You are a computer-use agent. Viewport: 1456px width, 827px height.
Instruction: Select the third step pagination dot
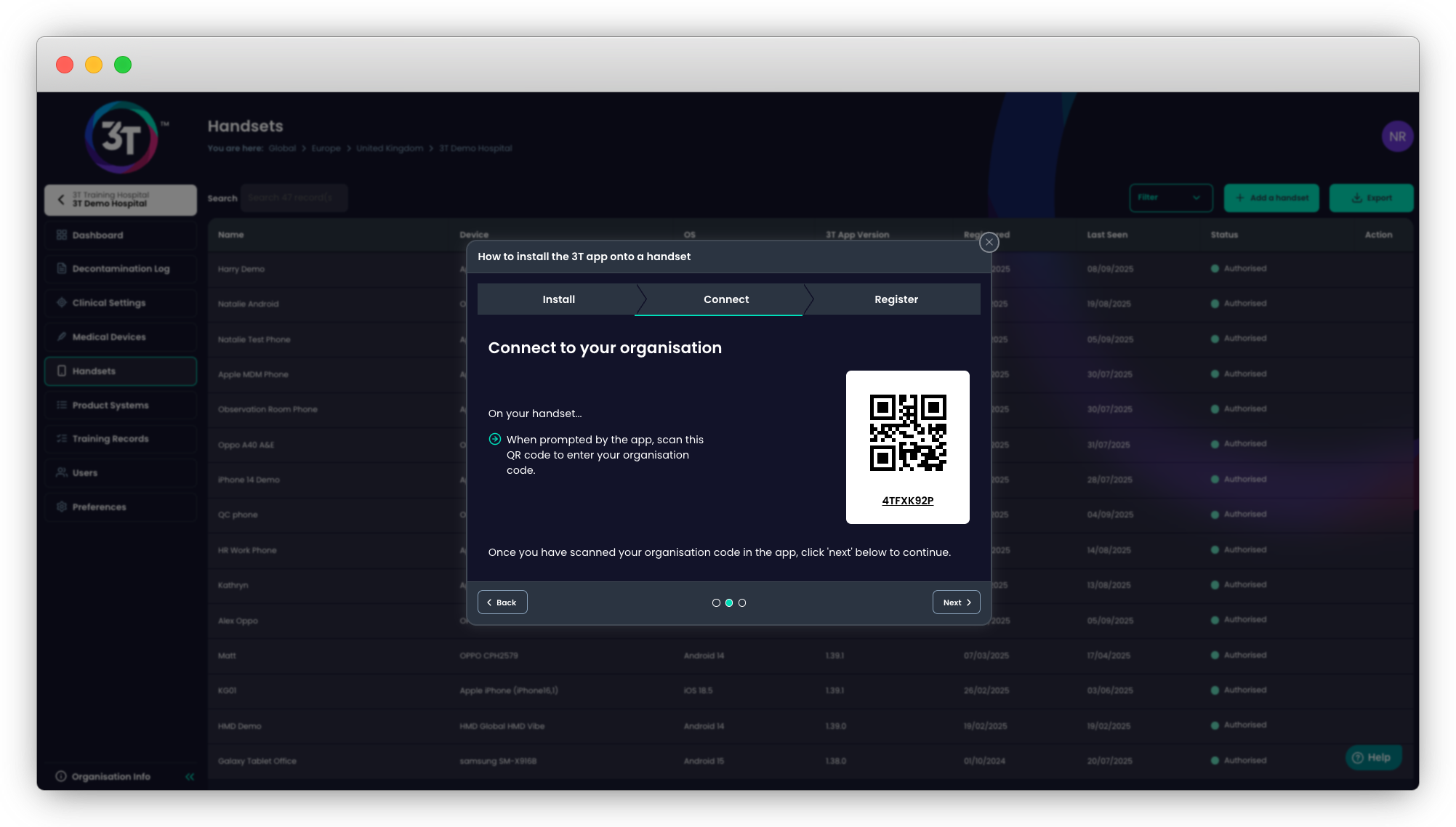742,602
